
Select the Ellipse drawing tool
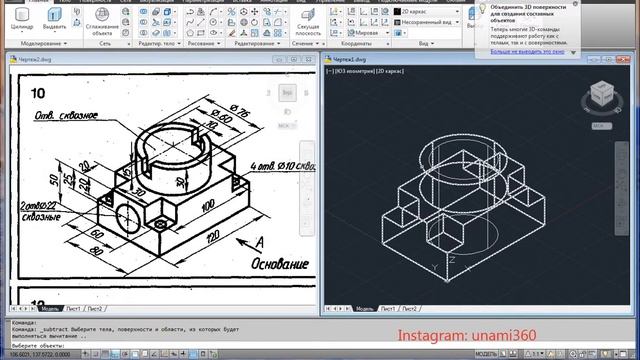pyautogui.click(x=213, y=32)
